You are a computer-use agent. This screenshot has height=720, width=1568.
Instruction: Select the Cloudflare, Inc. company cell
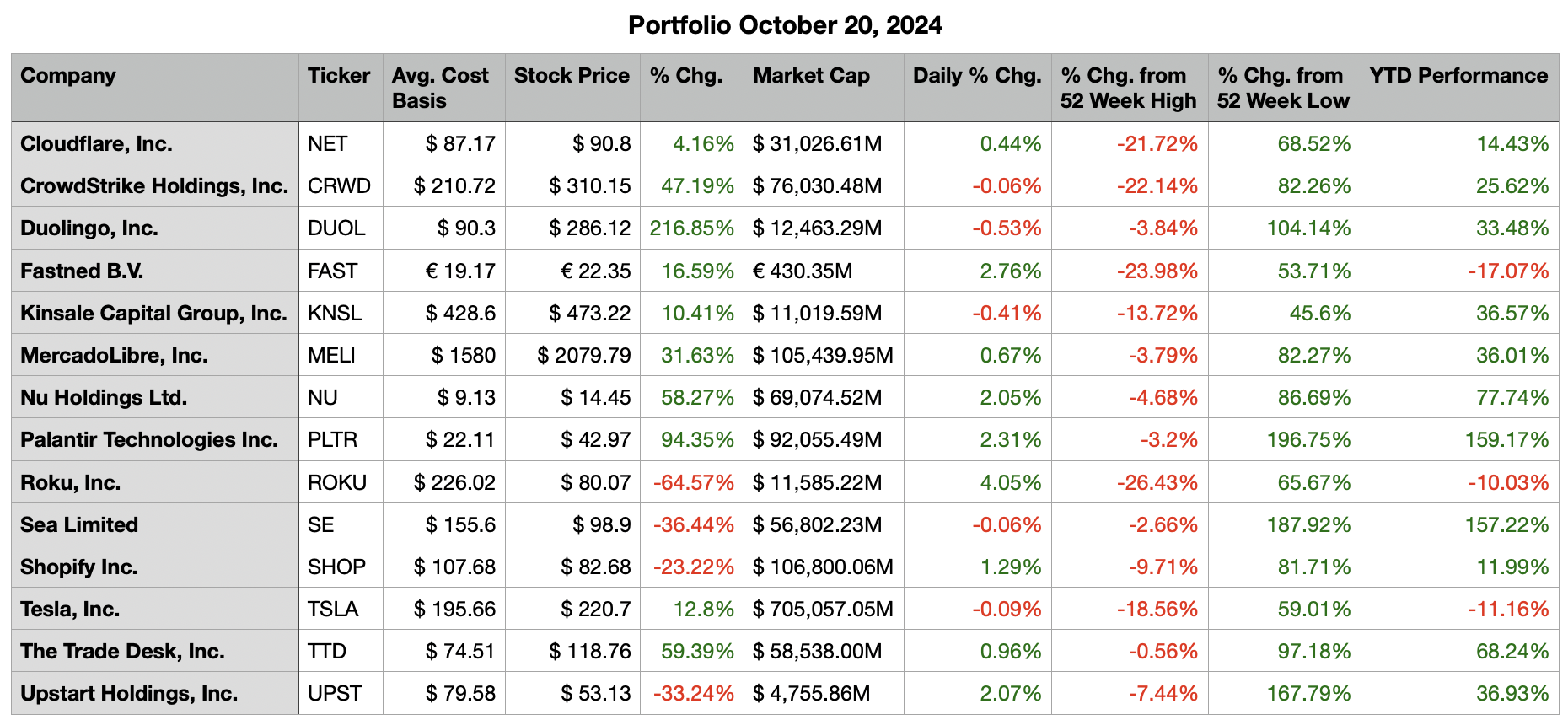pos(96,144)
